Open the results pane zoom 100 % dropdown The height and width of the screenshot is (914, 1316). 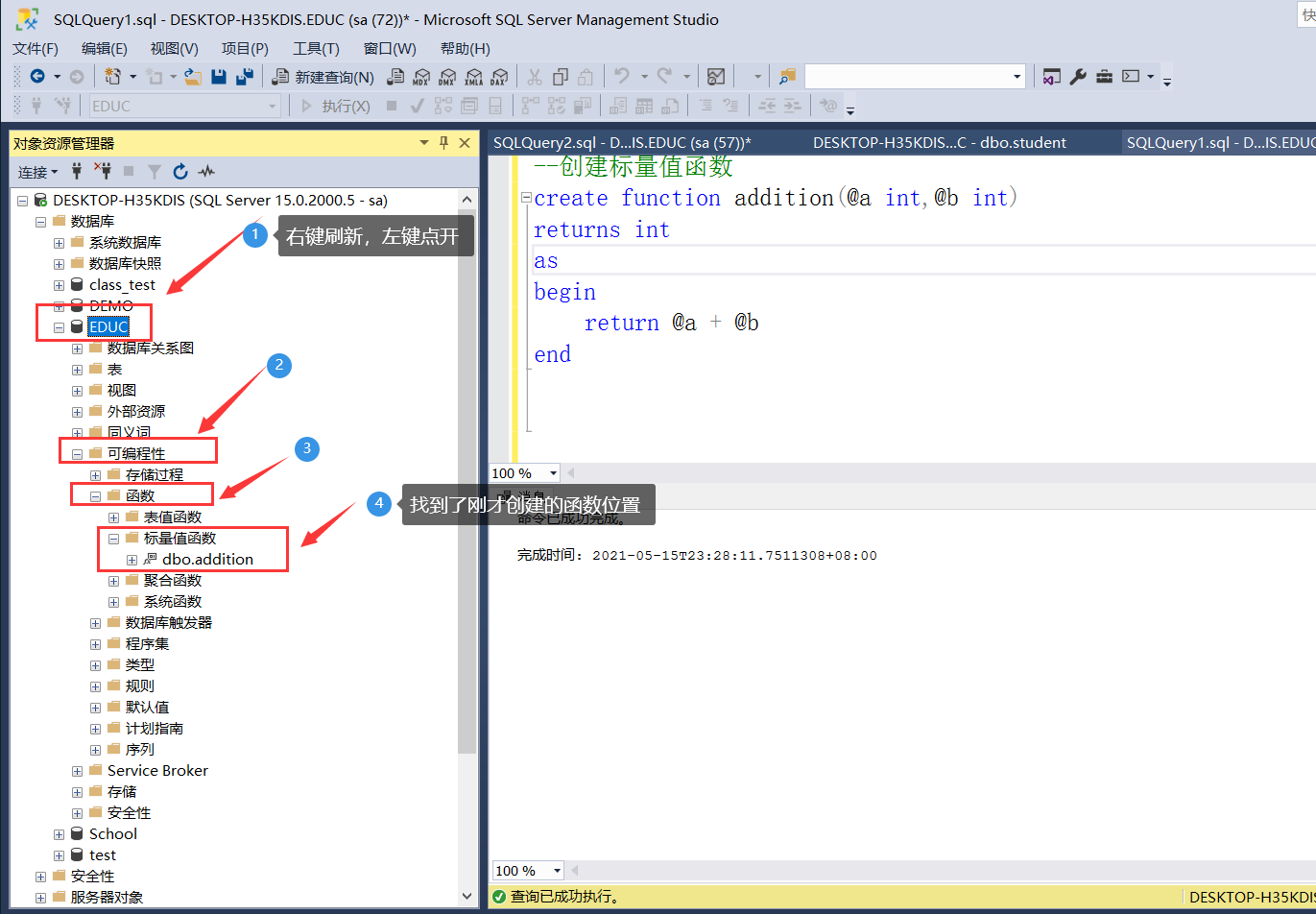557,870
